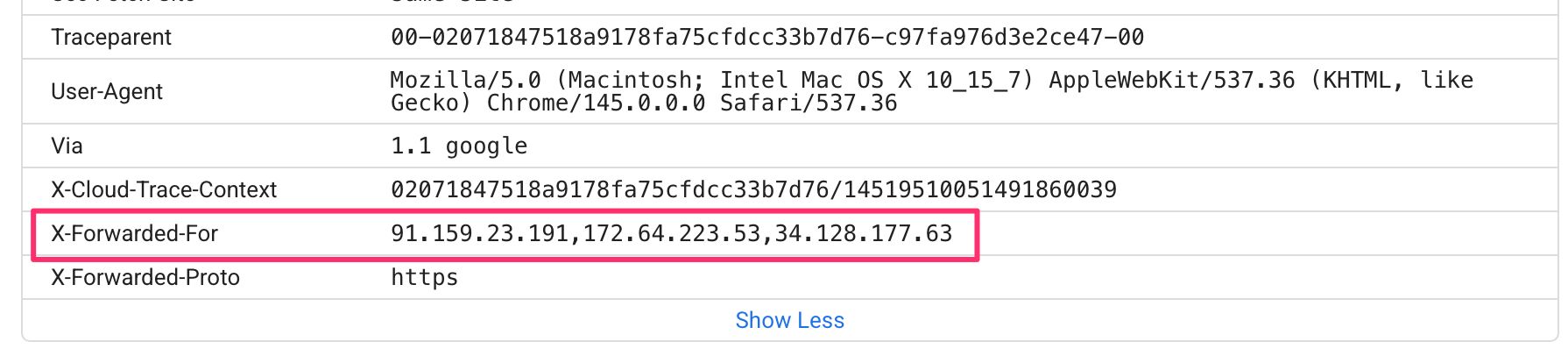Click the Chrome/145.0.0.0 version text
The width and height of the screenshot is (1568, 356).
(x=596, y=103)
